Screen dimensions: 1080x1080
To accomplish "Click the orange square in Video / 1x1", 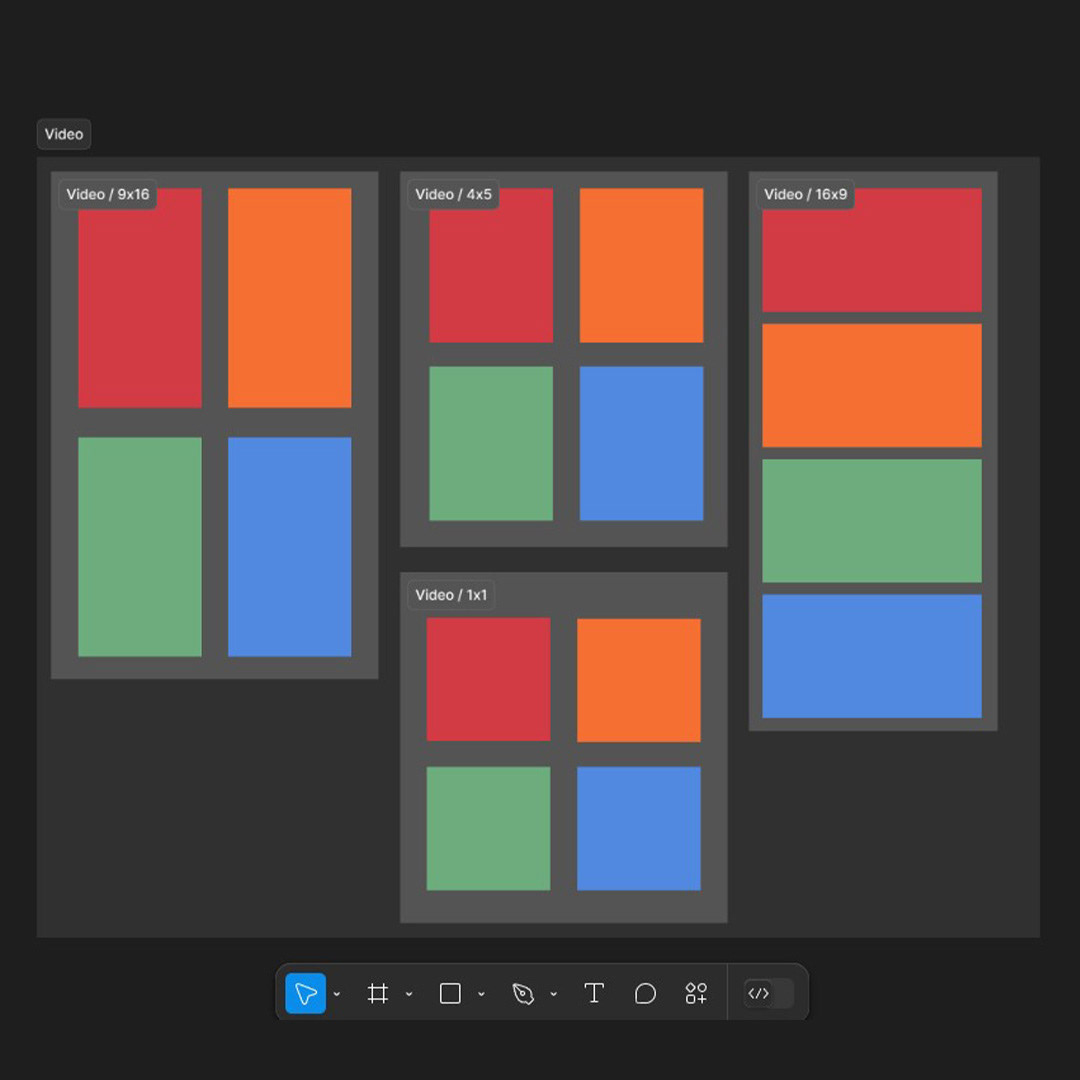I will (x=638, y=681).
